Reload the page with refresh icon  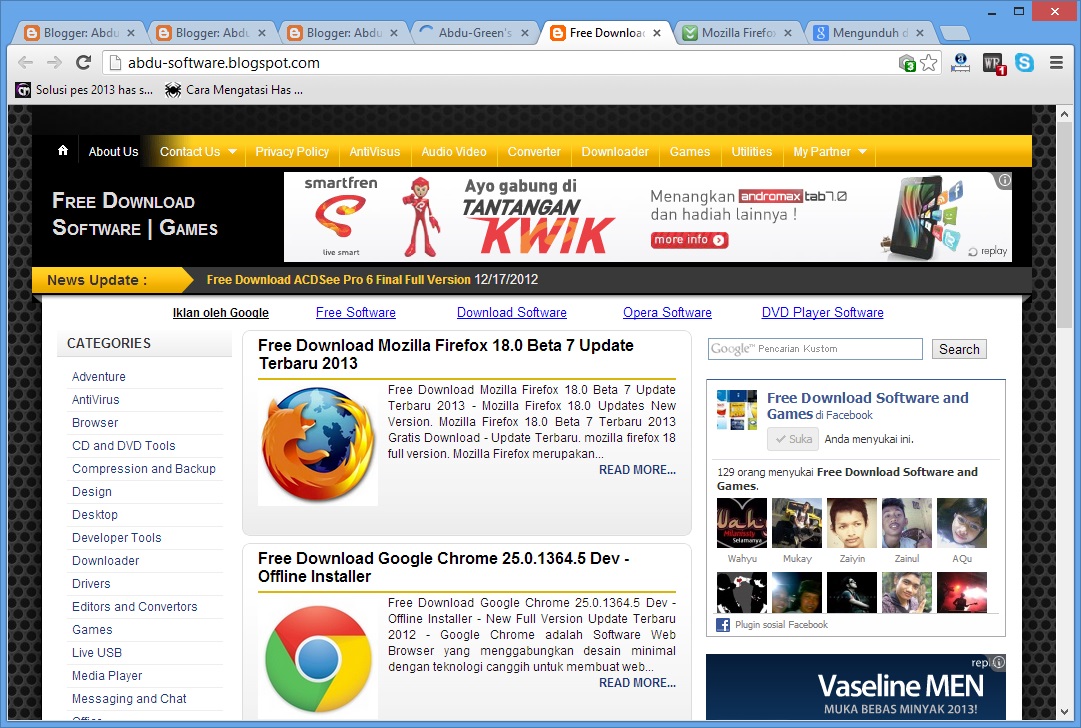[83, 63]
